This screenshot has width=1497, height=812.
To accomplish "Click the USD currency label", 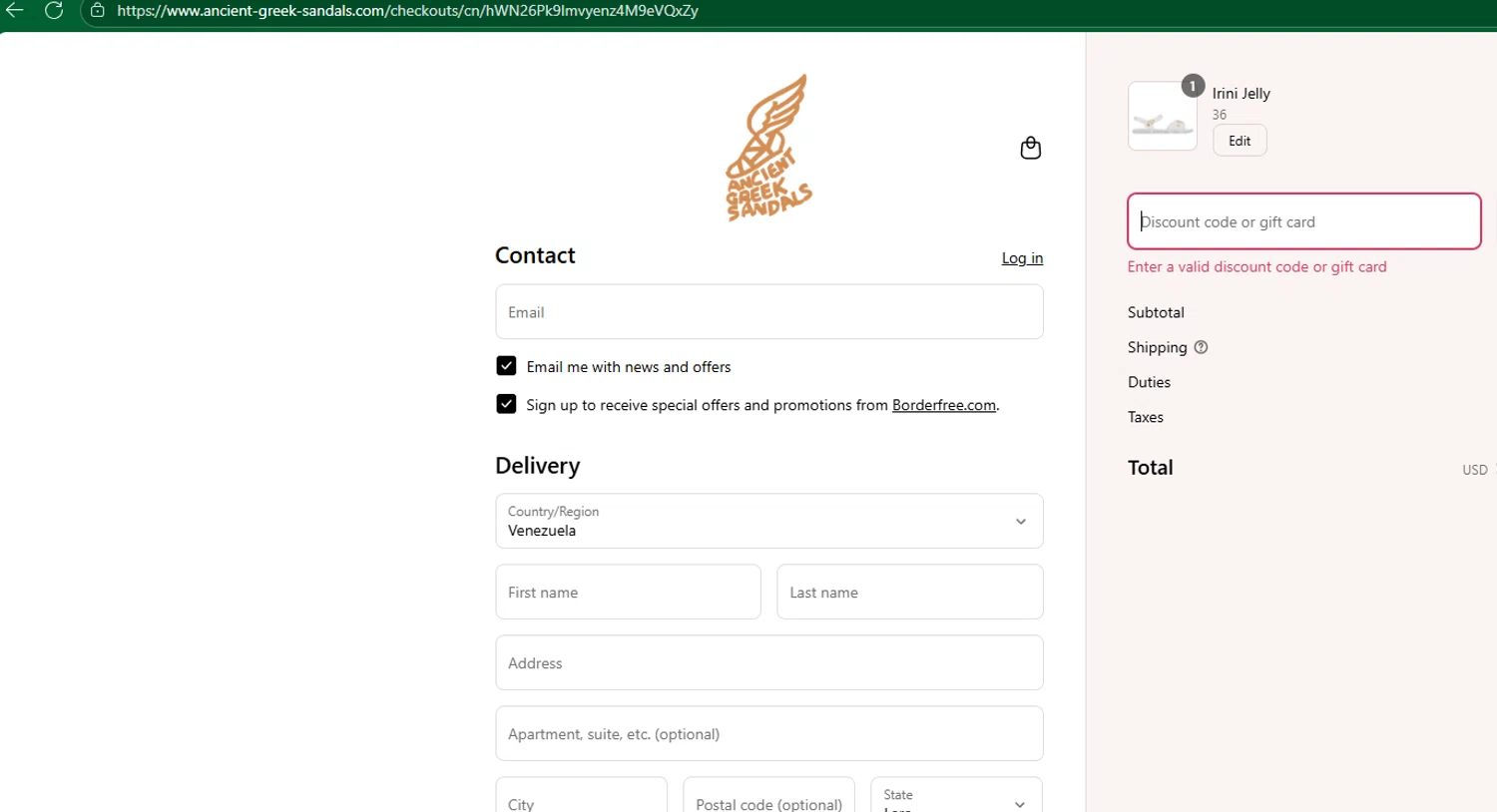I will tap(1475, 470).
